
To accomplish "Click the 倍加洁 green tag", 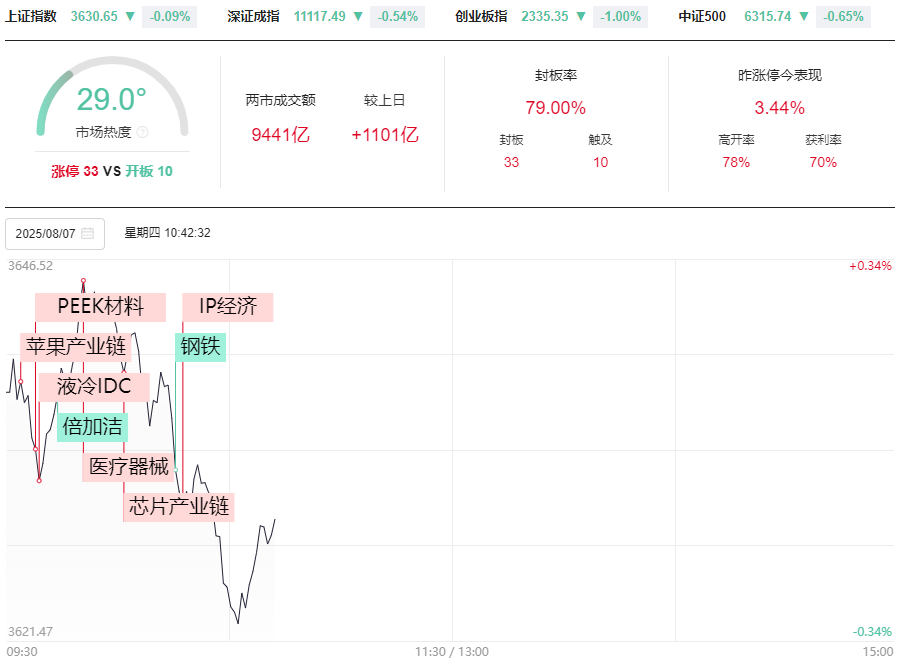I will (92, 427).
